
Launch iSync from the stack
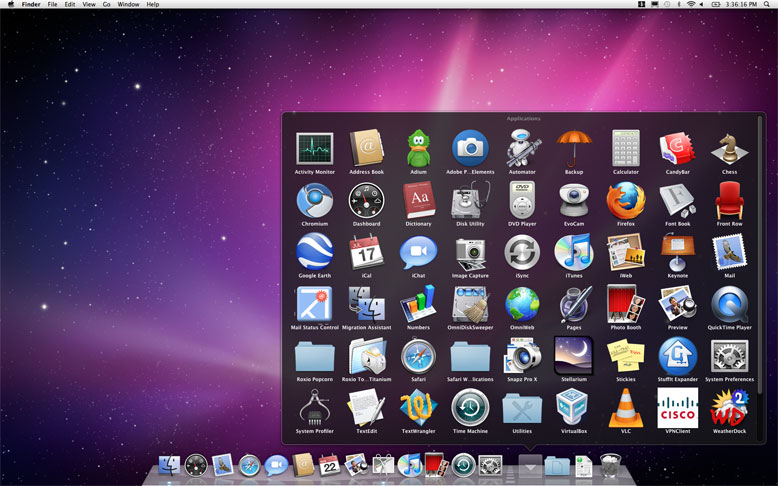point(522,252)
